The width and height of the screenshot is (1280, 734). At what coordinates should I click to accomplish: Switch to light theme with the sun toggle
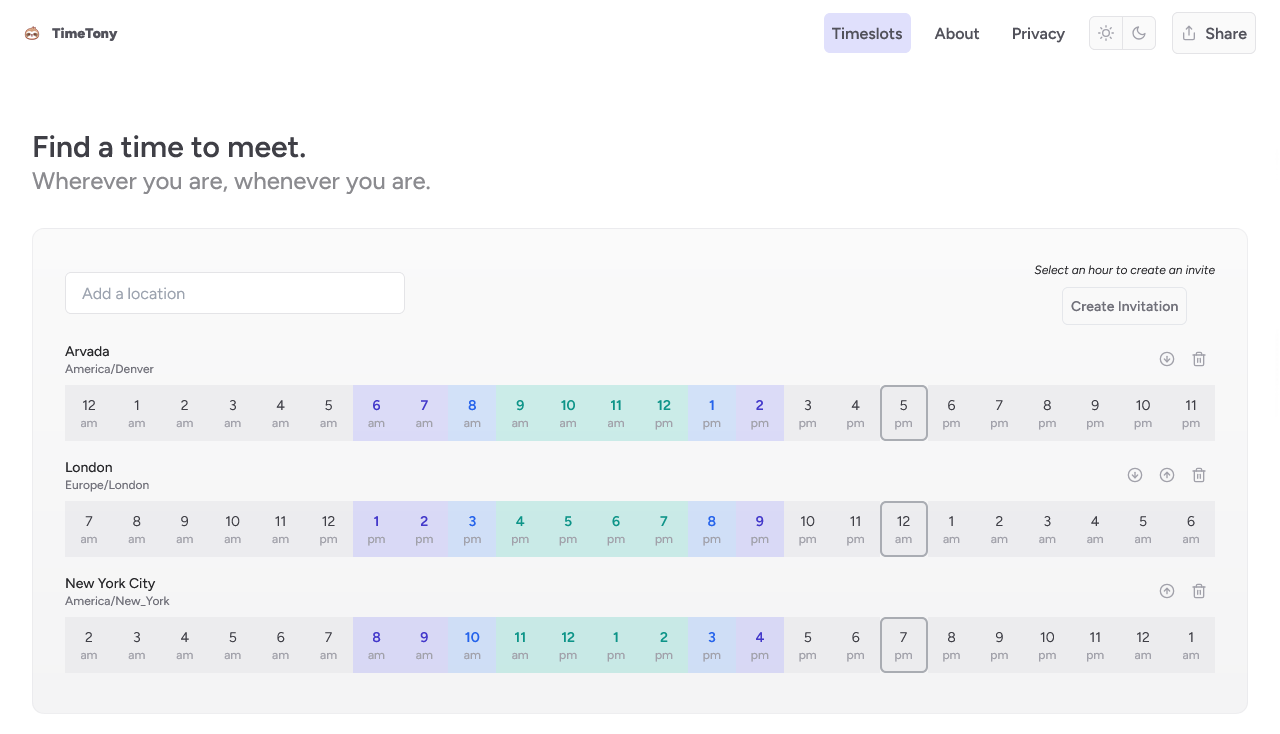[x=1106, y=33]
